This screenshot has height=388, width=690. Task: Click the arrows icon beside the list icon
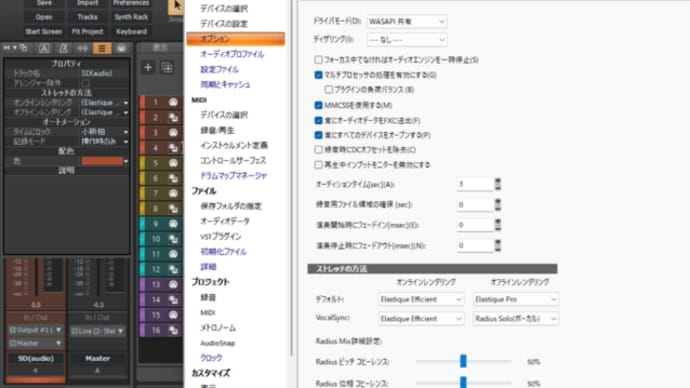pyautogui.click(x=82, y=48)
